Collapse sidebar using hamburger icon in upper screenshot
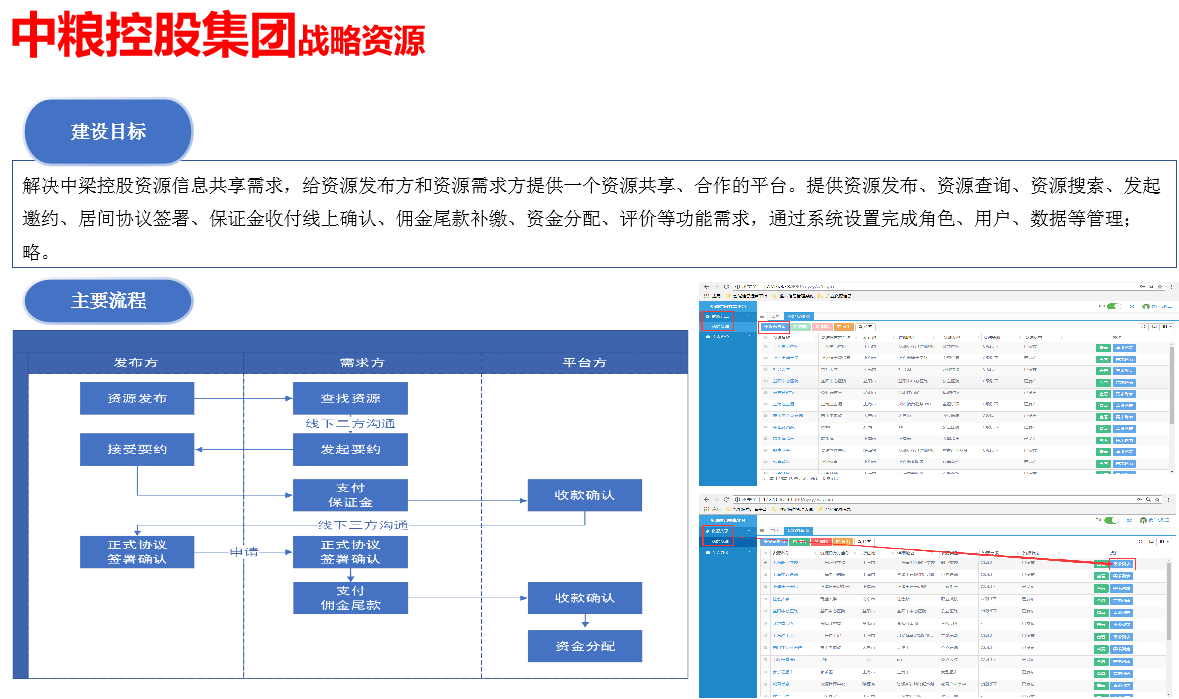The image size is (1179, 699). [762, 316]
